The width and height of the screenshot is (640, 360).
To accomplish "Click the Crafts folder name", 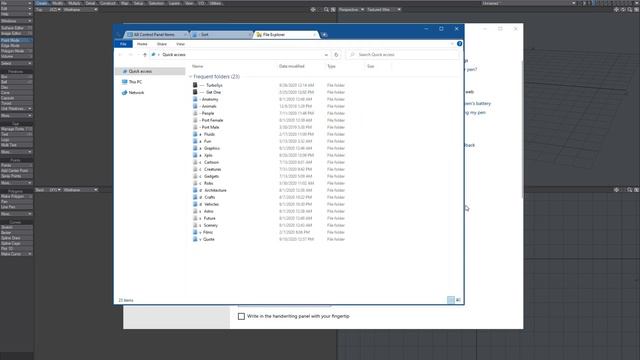I will pos(210,197).
